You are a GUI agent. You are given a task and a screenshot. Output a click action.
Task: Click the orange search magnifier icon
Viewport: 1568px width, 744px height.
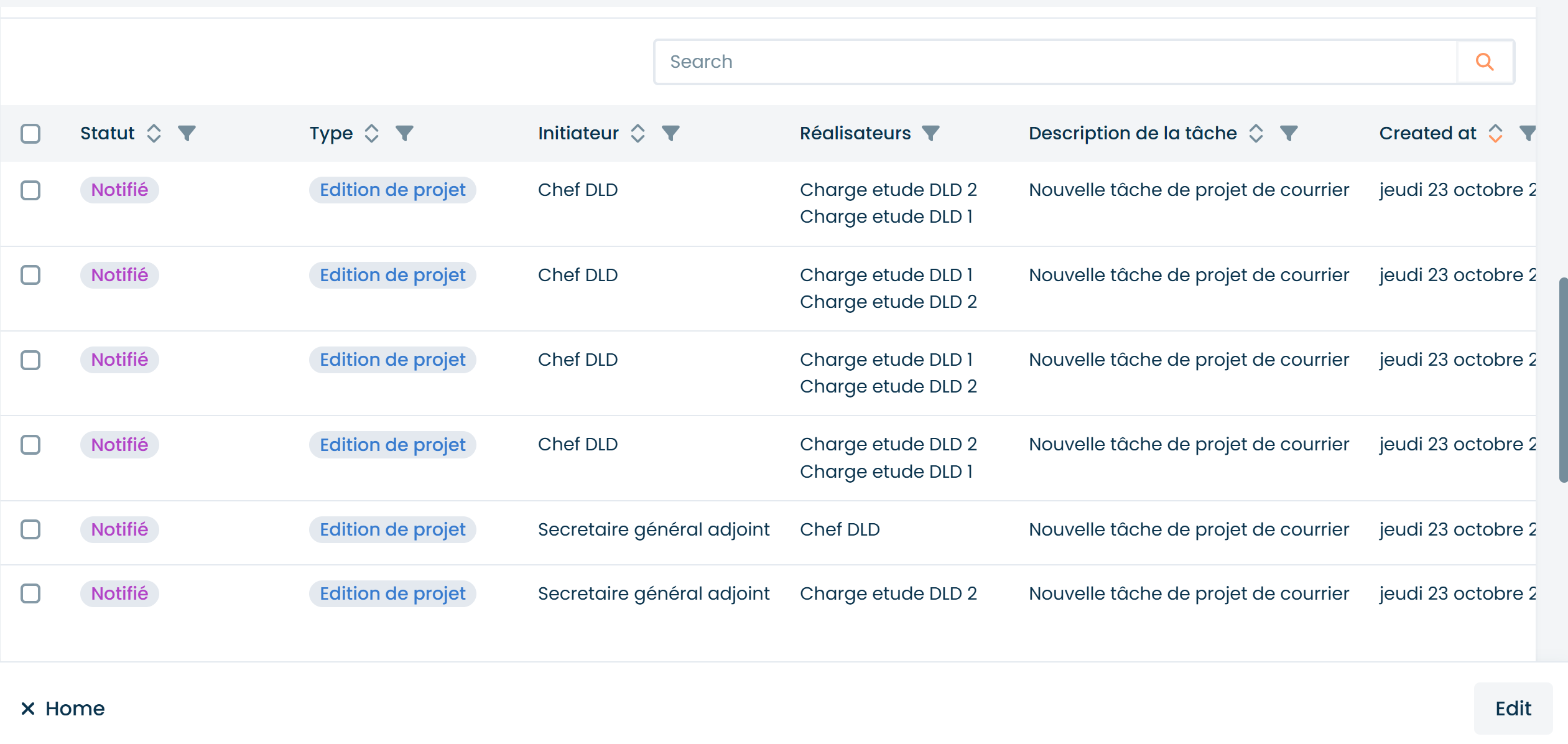1484,62
